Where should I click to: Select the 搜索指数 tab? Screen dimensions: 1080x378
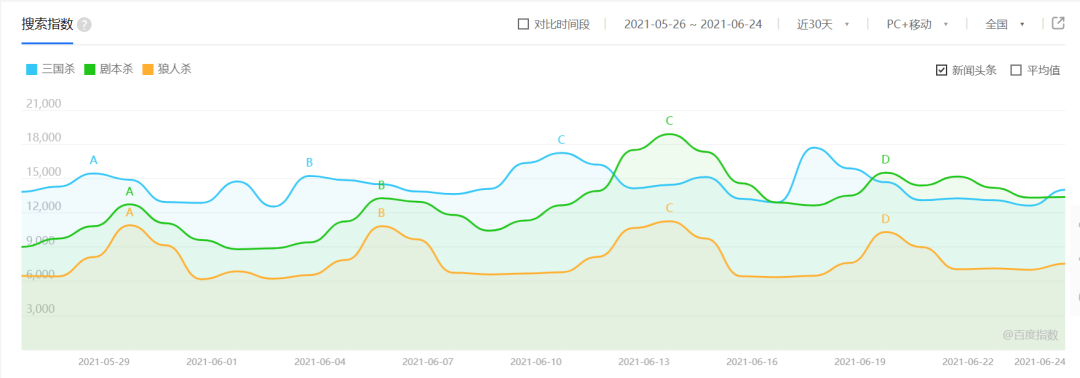[x=47, y=25]
